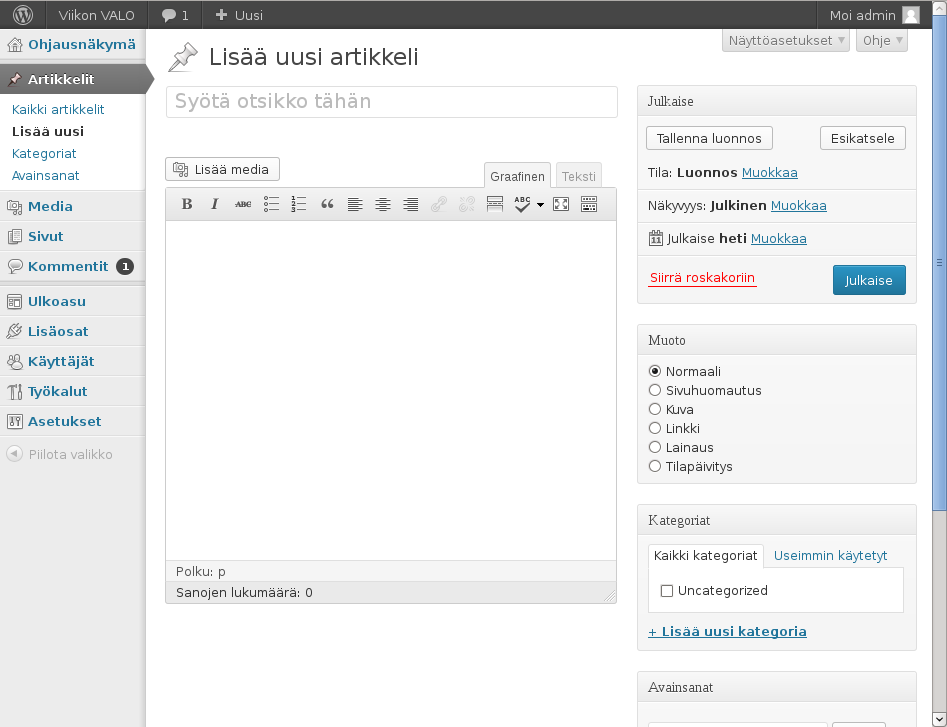Check the Uncategorized category box
Viewport: 947px width, 727px height.
click(x=667, y=591)
